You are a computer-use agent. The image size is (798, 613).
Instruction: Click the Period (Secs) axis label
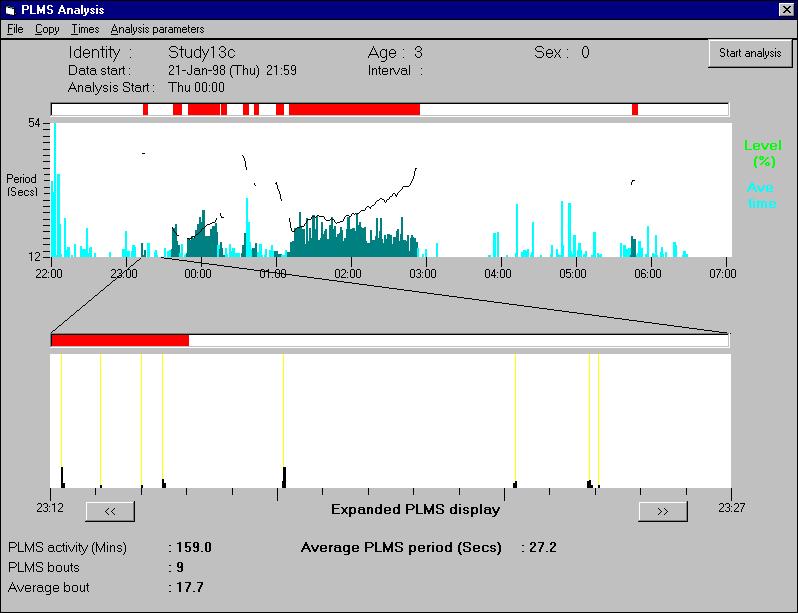pos(22,185)
